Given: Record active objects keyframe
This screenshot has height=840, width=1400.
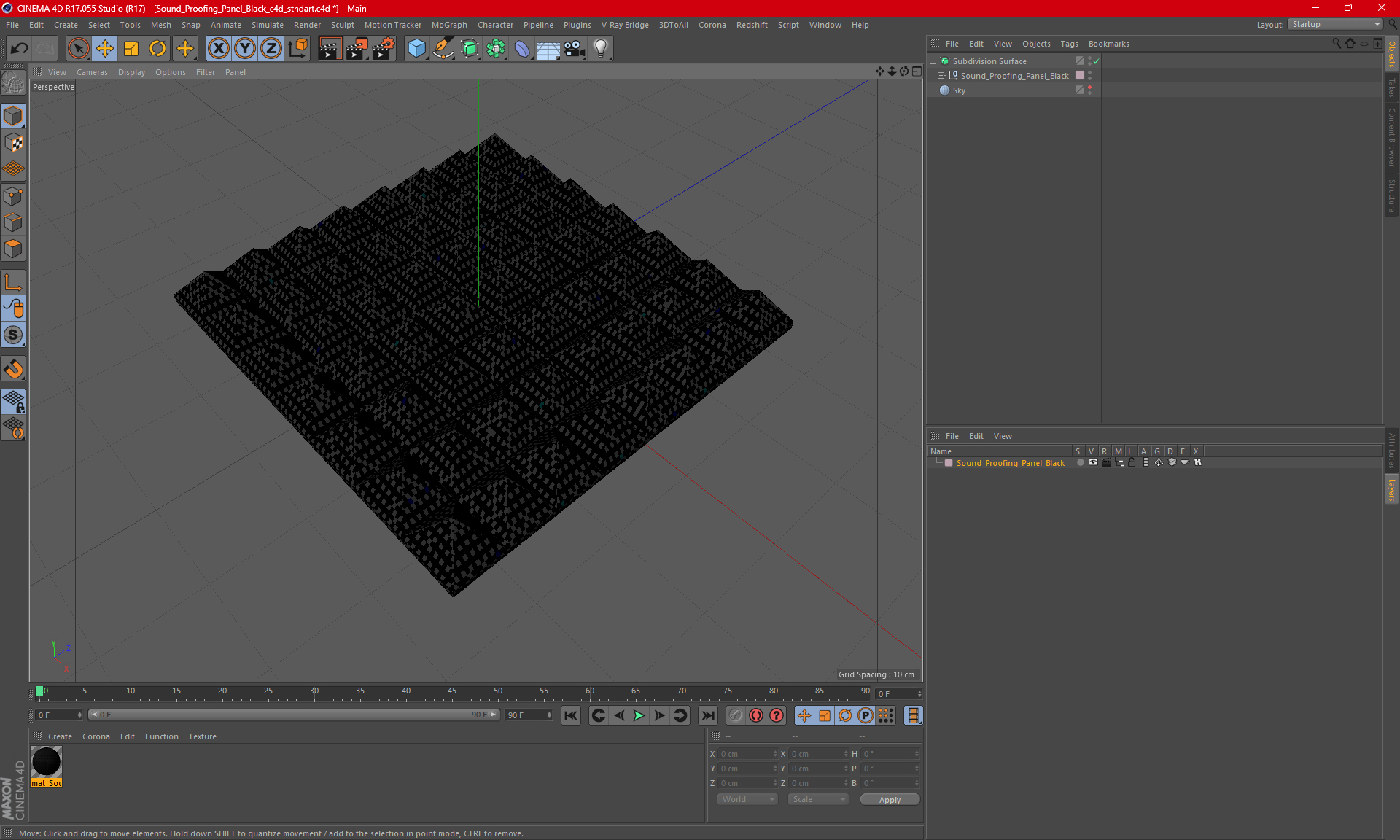Looking at the screenshot, I should click(736, 715).
